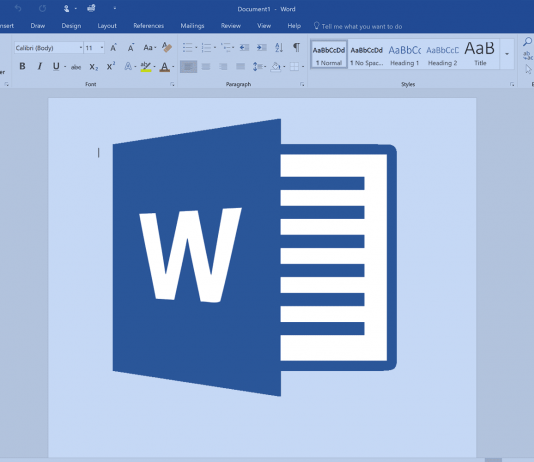Toggle Bold formatting

click(x=22, y=66)
